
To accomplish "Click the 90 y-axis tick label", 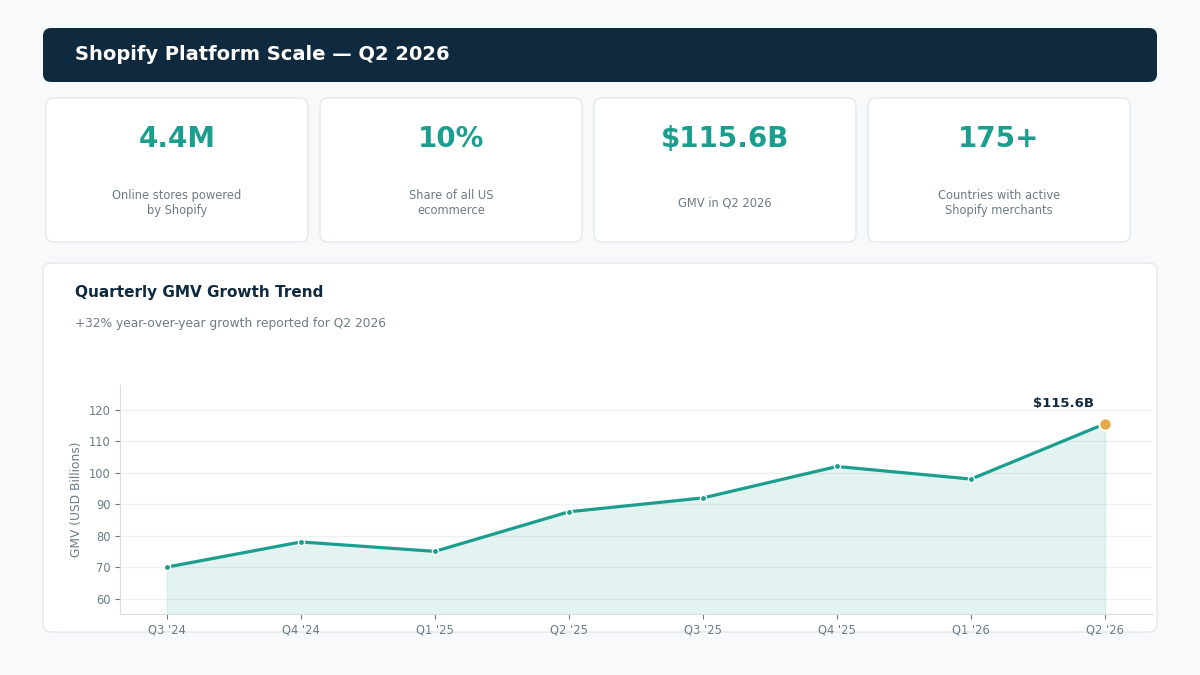I will click(x=103, y=504).
